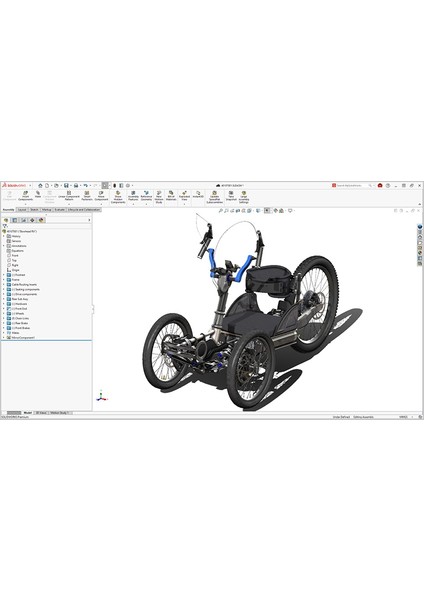Undo the last action using the Undo icon
This screenshot has height=600, width=424.
85,185
